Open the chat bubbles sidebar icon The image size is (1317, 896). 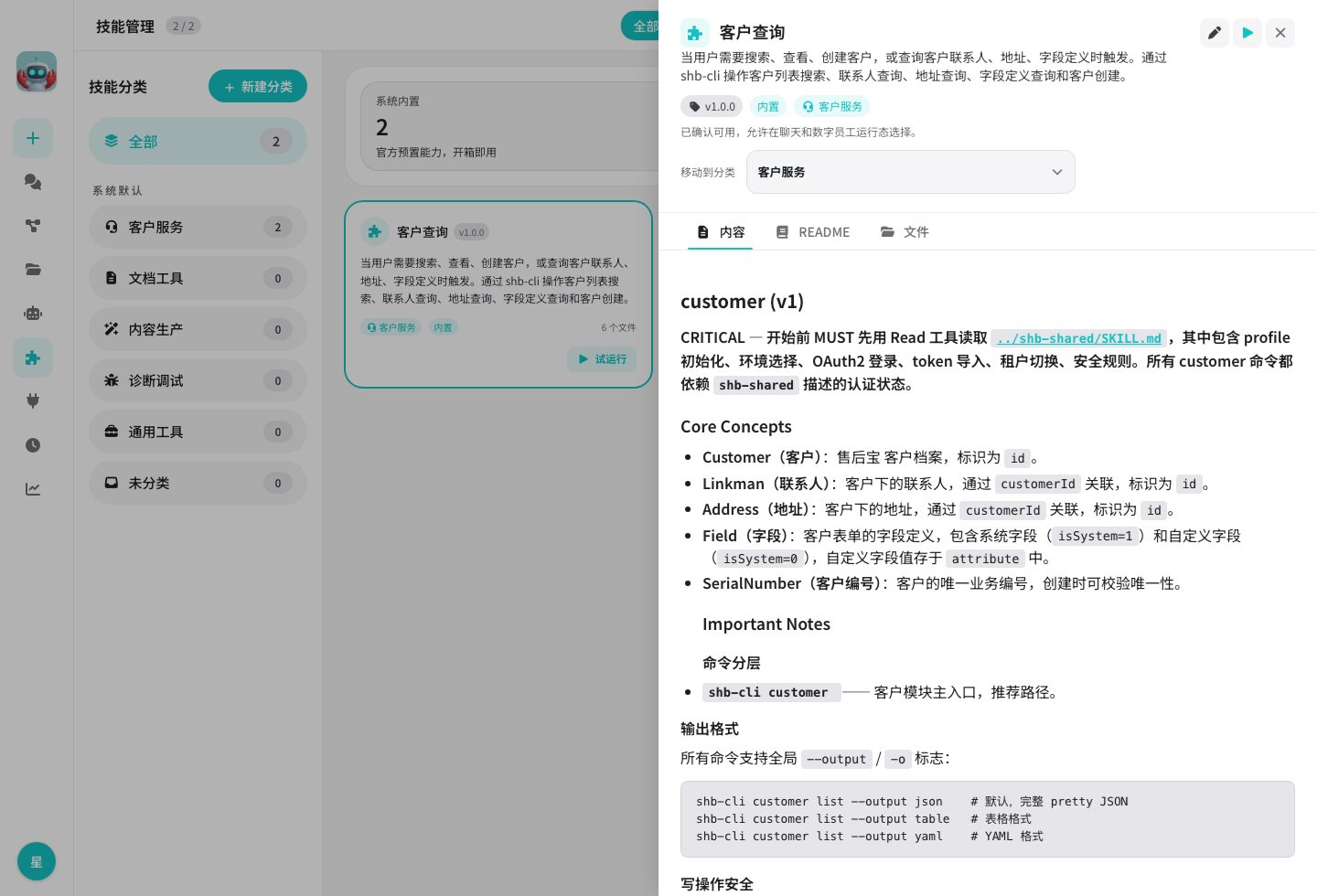pos(33,182)
